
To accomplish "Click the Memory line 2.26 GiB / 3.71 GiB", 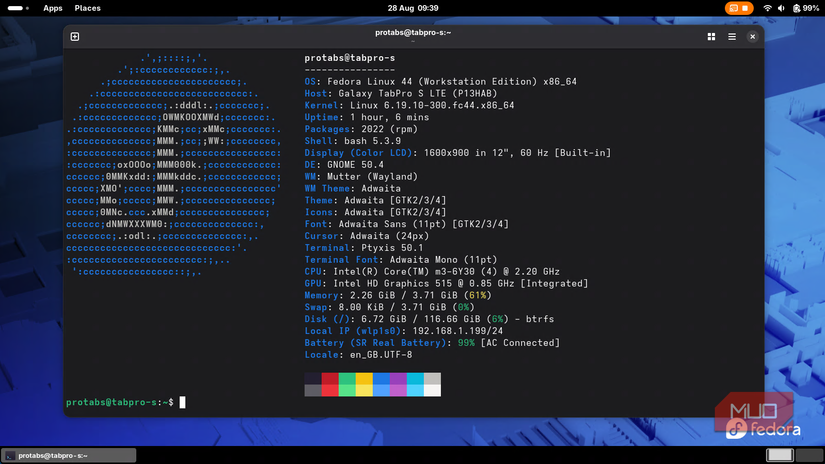I will 398,295.
